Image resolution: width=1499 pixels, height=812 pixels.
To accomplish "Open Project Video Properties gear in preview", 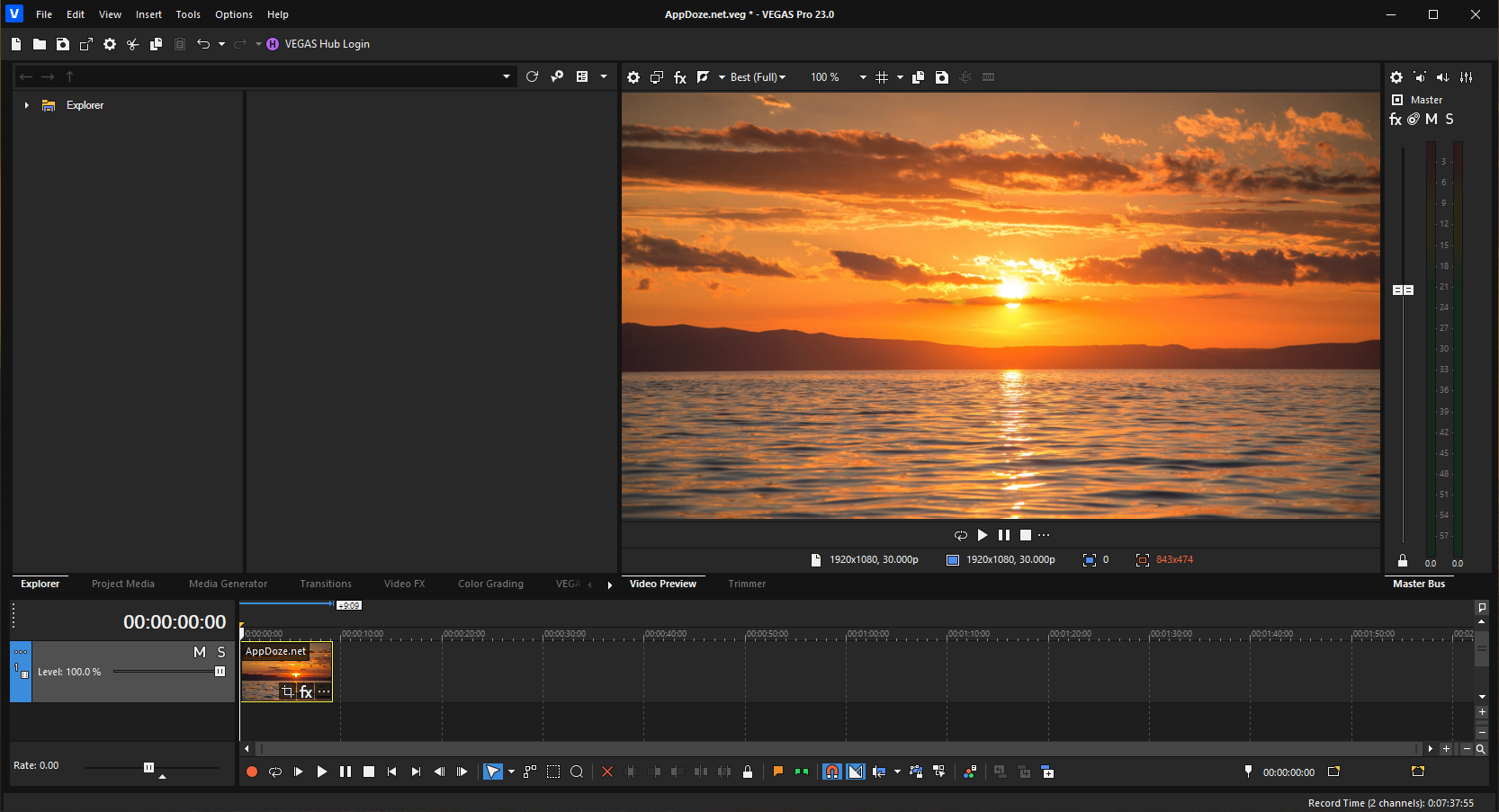I will pos(633,77).
